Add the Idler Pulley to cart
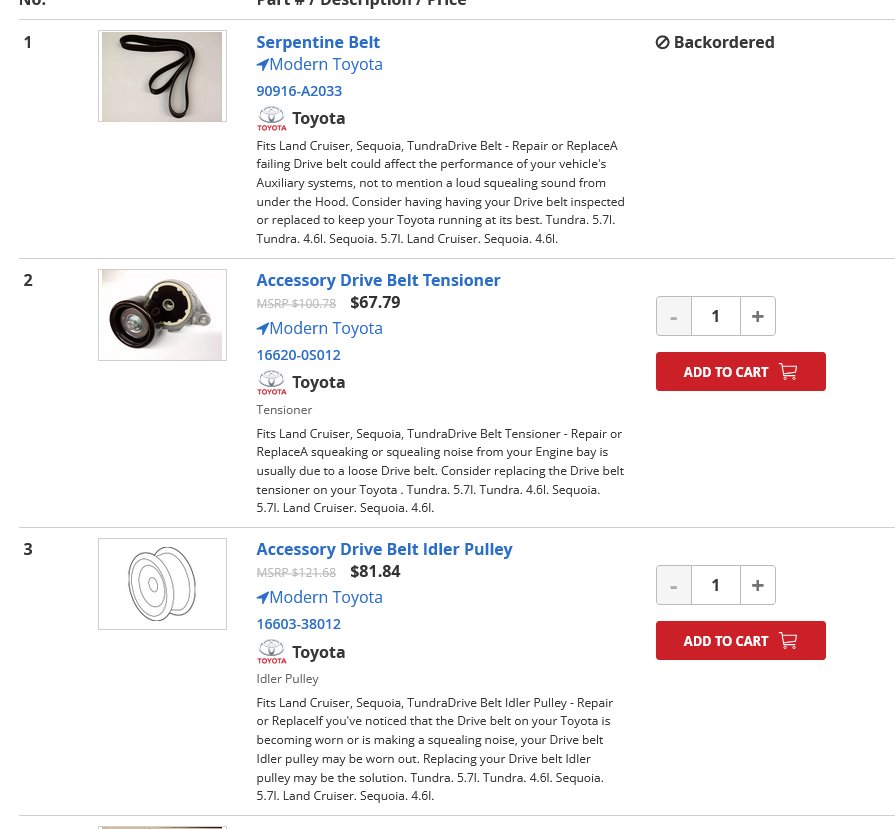This screenshot has width=895, height=829. click(x=740, y=641)
